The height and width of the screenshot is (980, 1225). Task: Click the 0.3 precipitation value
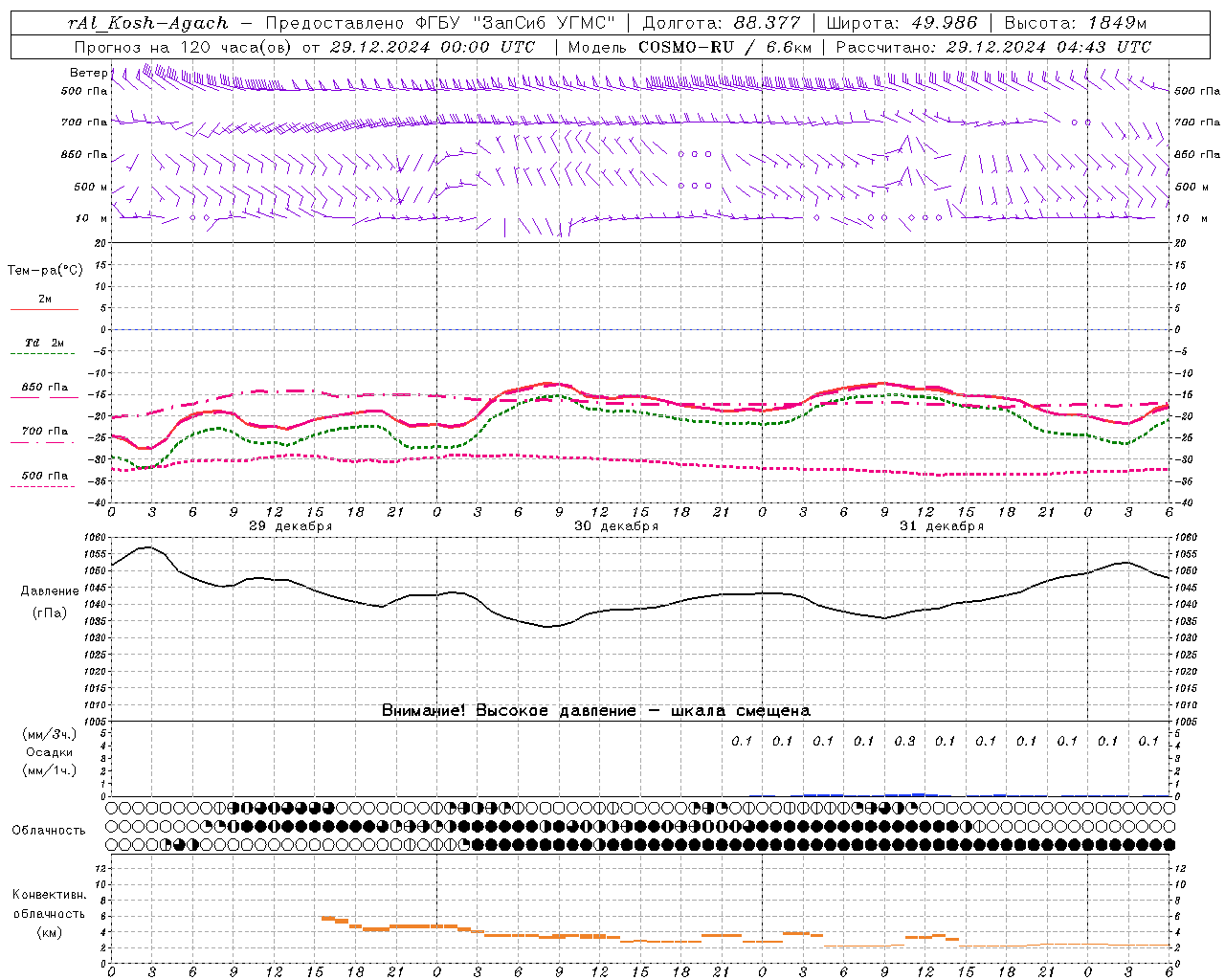point(904,741)
